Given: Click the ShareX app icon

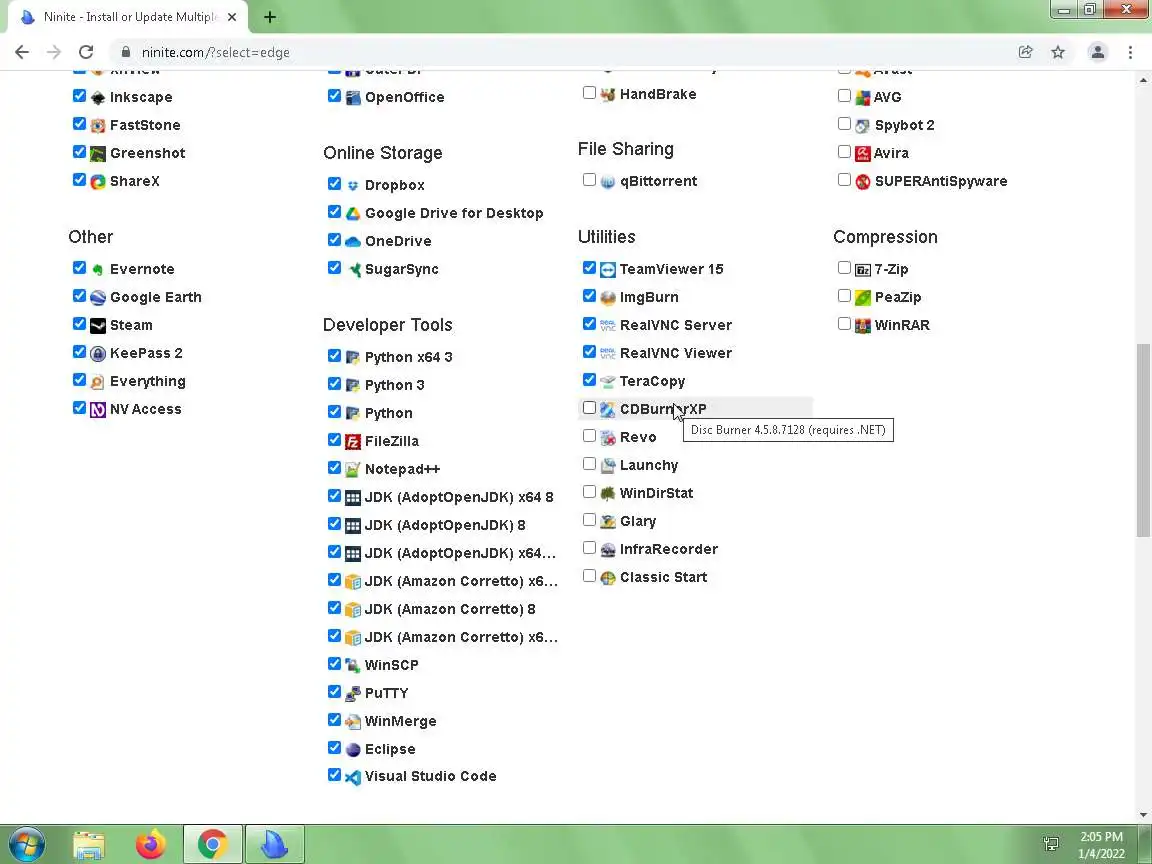Looking at the screenshot, I should point(98,181).
